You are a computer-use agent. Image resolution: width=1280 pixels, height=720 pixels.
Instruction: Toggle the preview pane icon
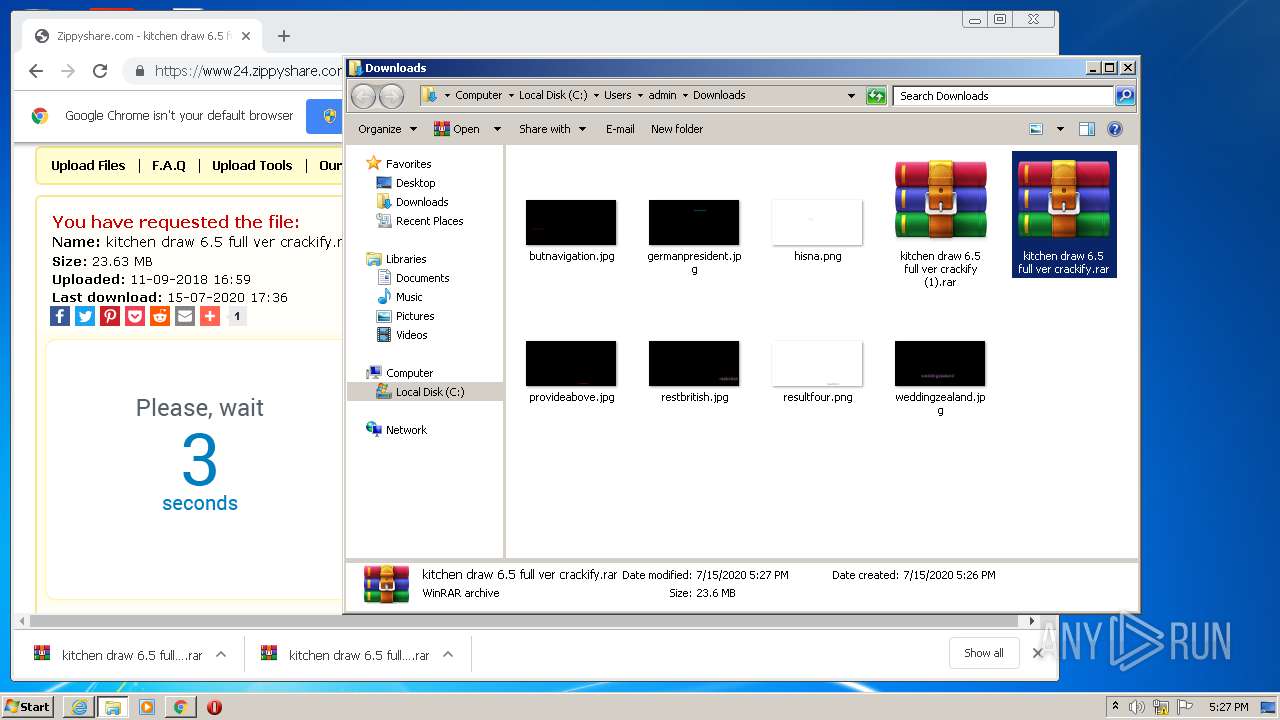pyautogui.click(x=1087, y=129)
